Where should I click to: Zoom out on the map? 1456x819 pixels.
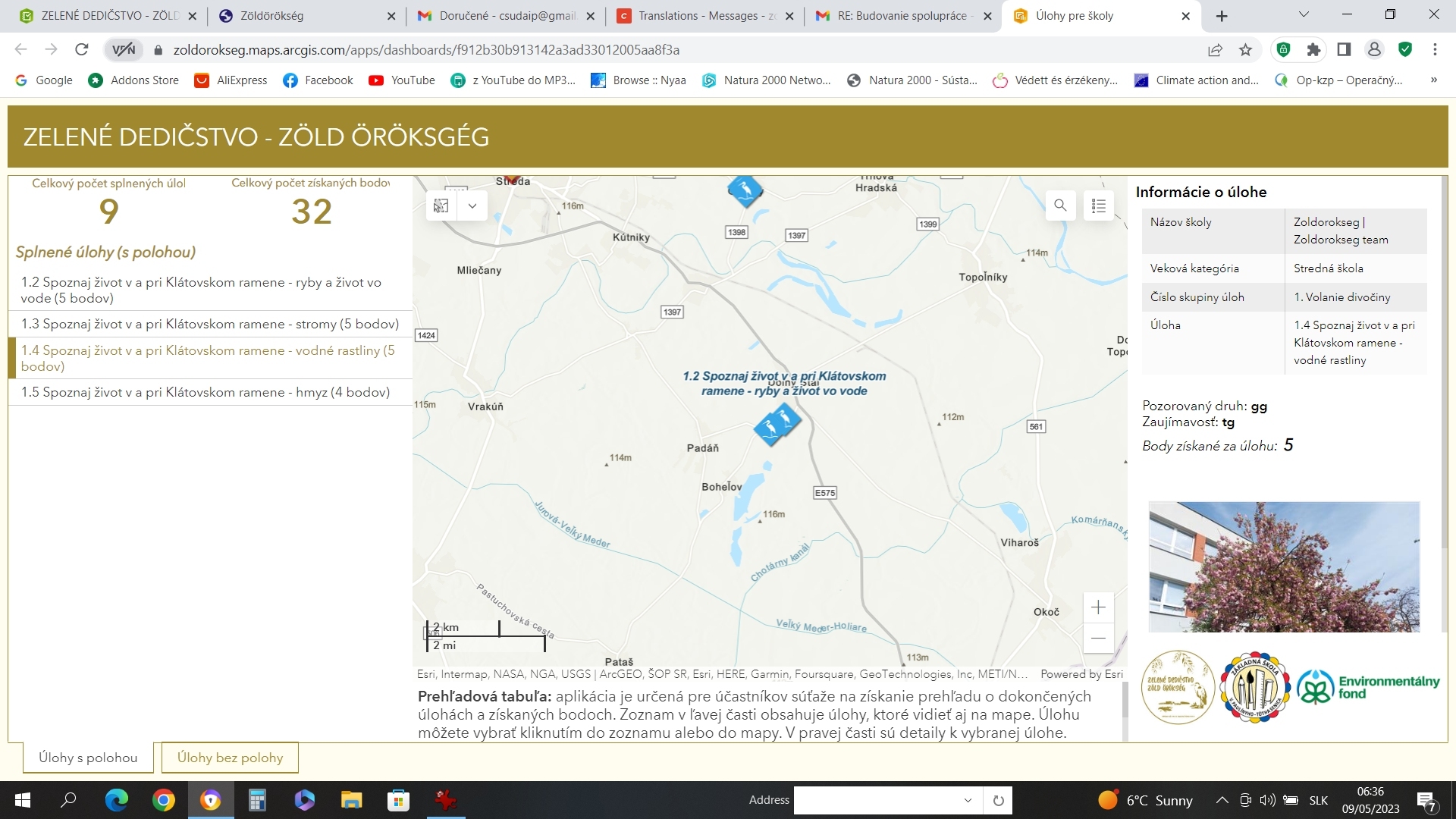coord(1098,639)
